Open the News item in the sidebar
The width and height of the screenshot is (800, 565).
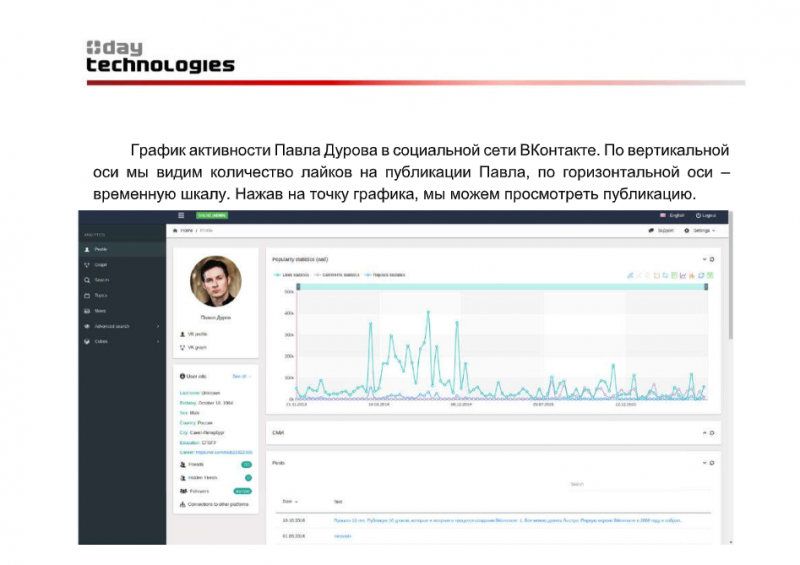100,311
